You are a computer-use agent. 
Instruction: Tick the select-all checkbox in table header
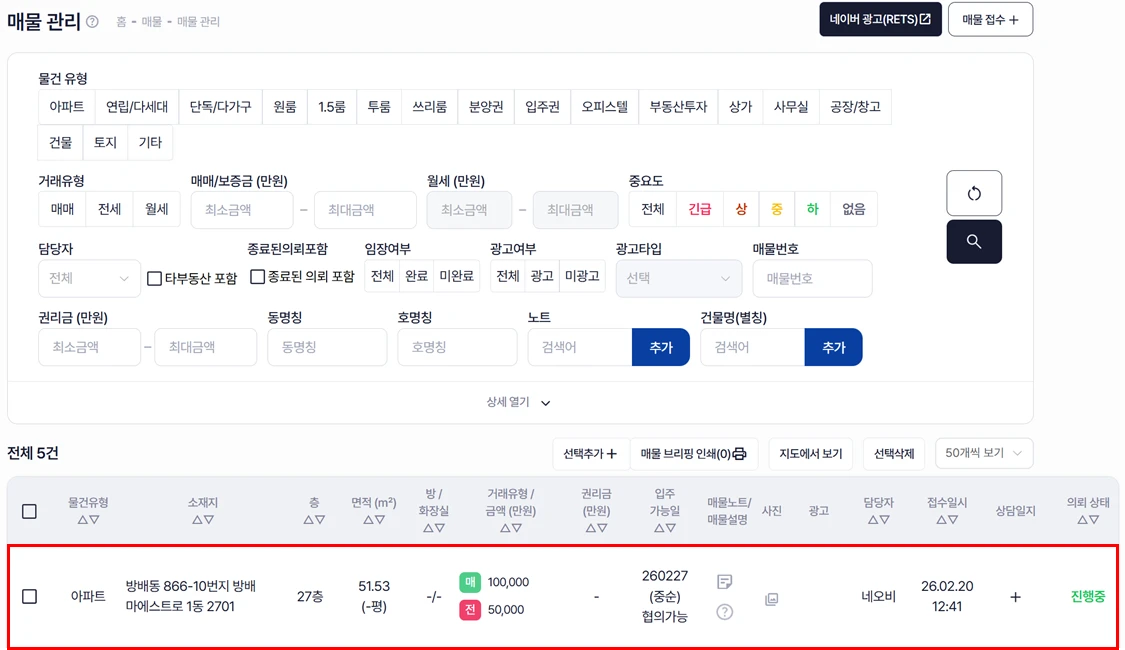pos(29,511)
